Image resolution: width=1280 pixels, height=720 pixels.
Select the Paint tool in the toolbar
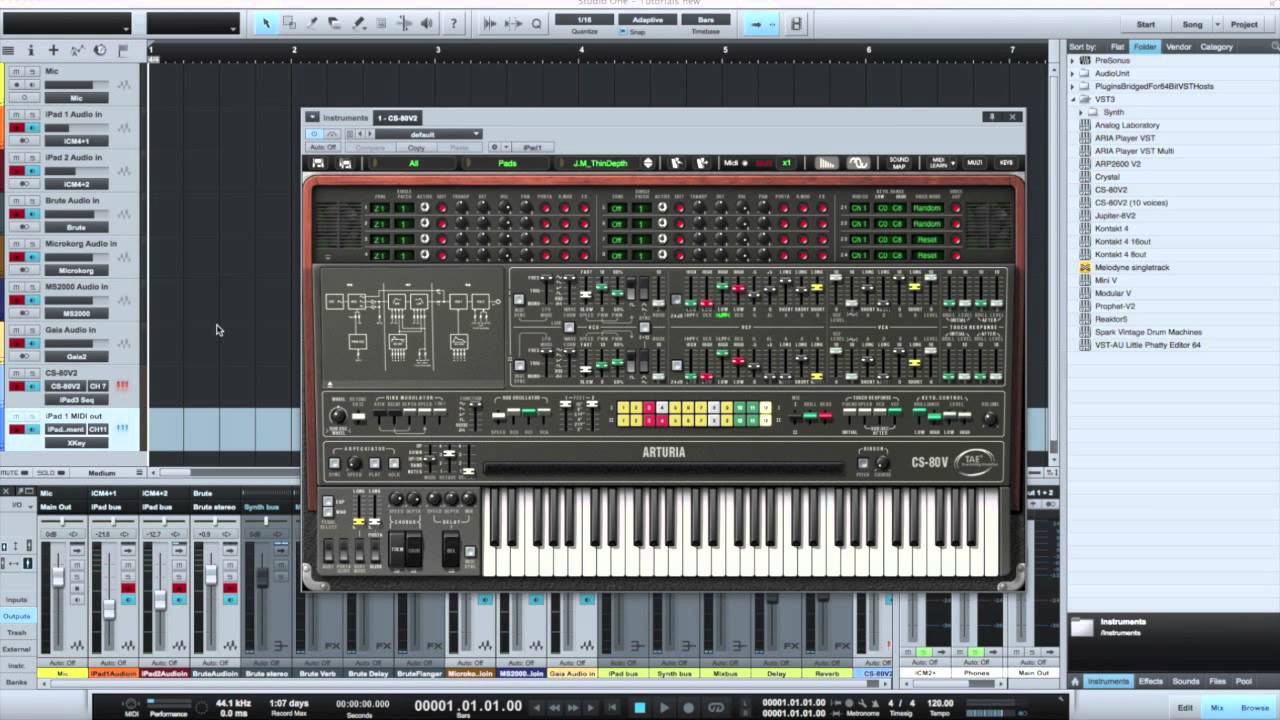(358, 24)
